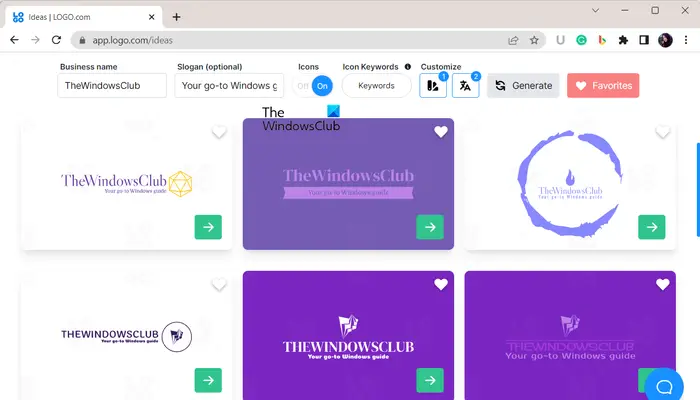Select the brush circle flame logo preview
Viewport: 700px width, 400px height.
[x=570, y=184]
